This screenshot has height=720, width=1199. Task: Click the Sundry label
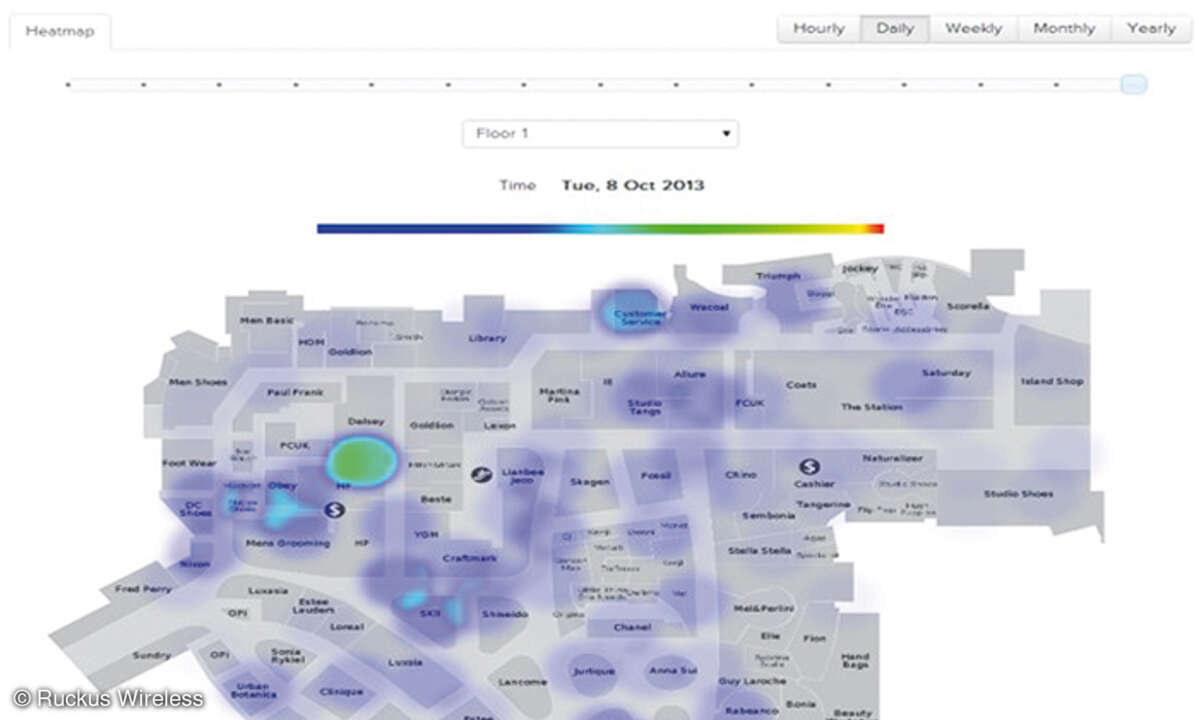coord(151,655)
